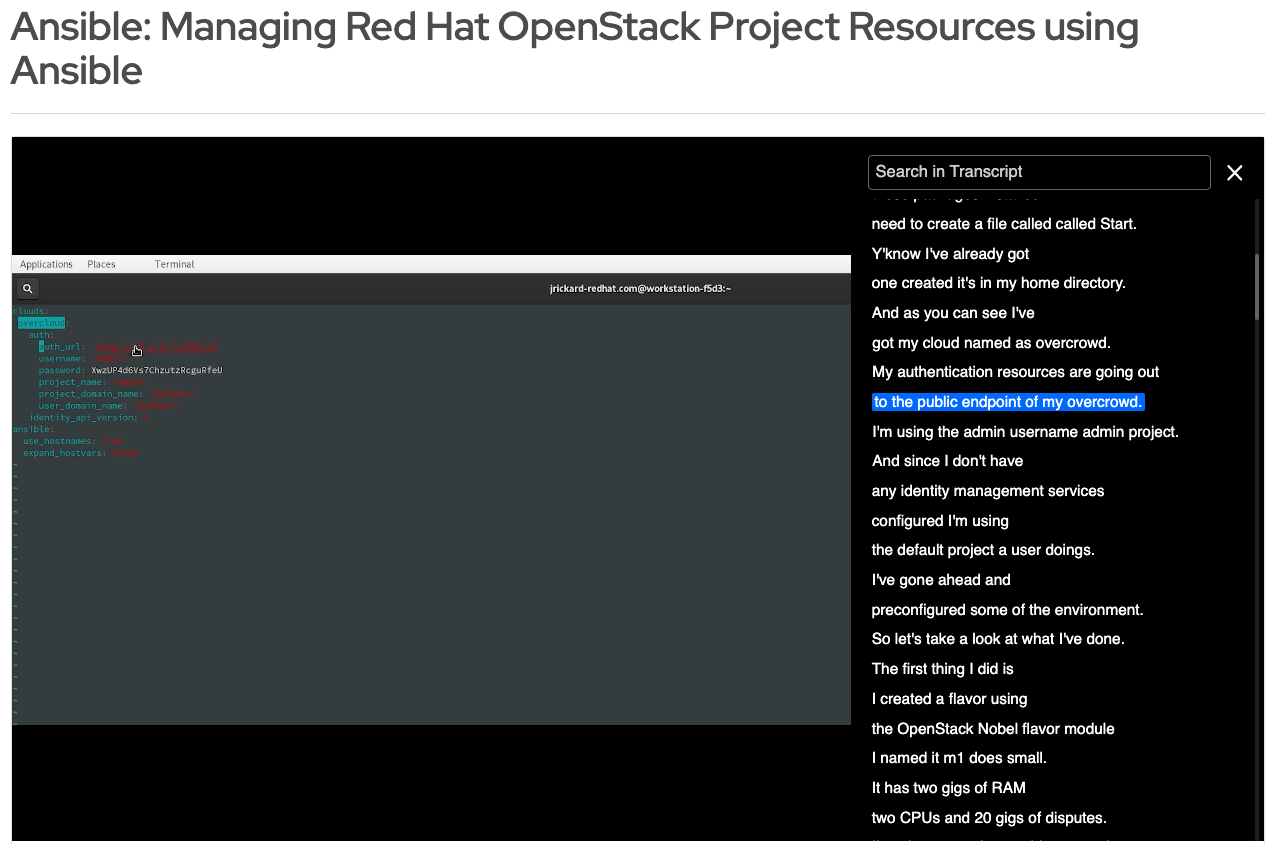Click the jrickard-redhat.com workstation title bar

641,288
